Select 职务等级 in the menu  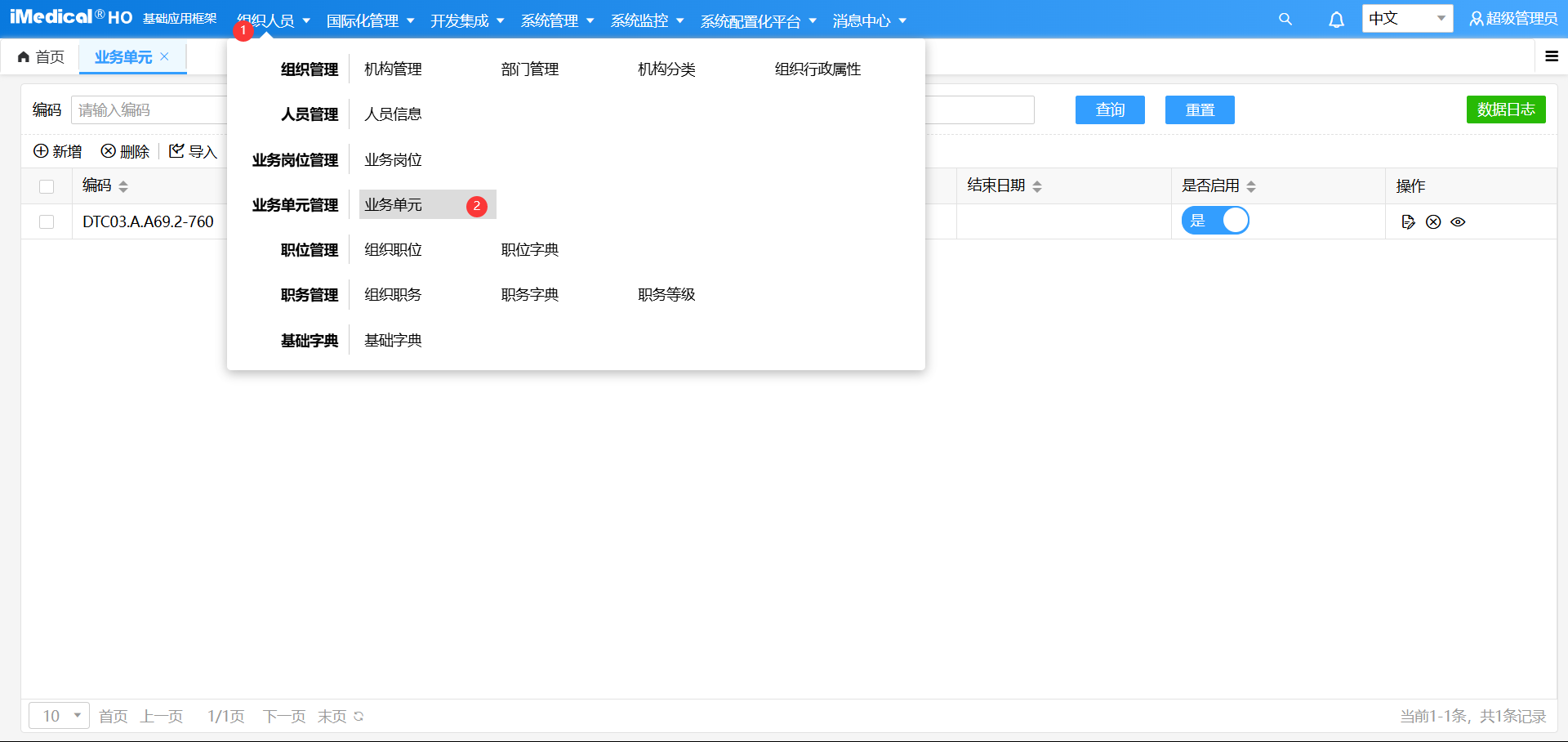coord(666,295)
